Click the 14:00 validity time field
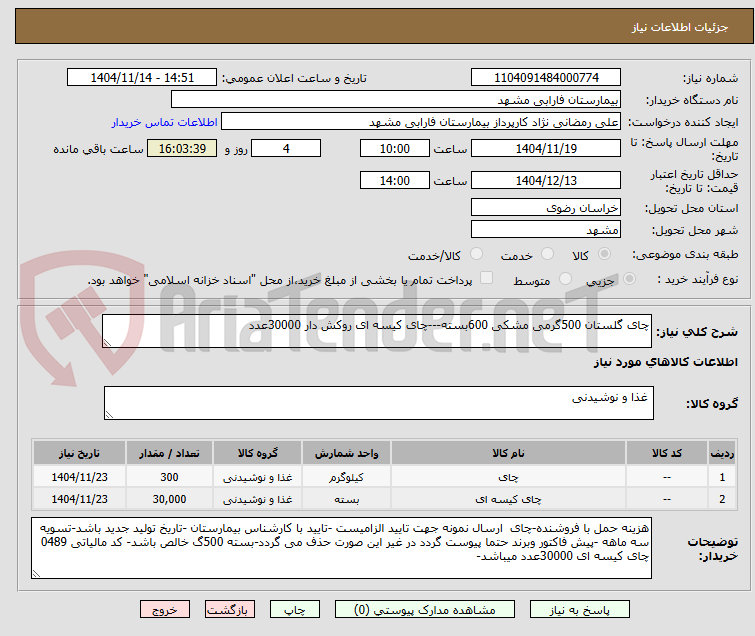 pos(394,181)
